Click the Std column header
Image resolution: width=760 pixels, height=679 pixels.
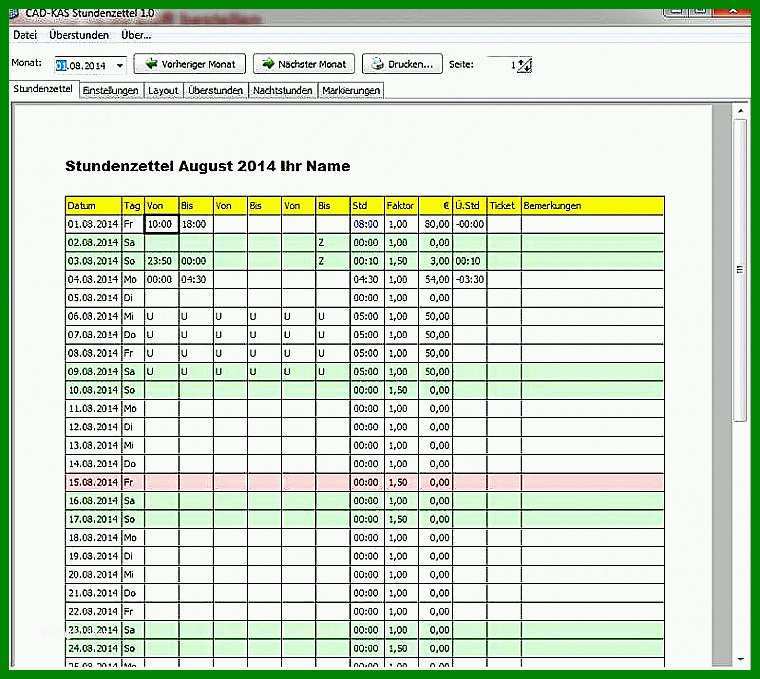367,205
